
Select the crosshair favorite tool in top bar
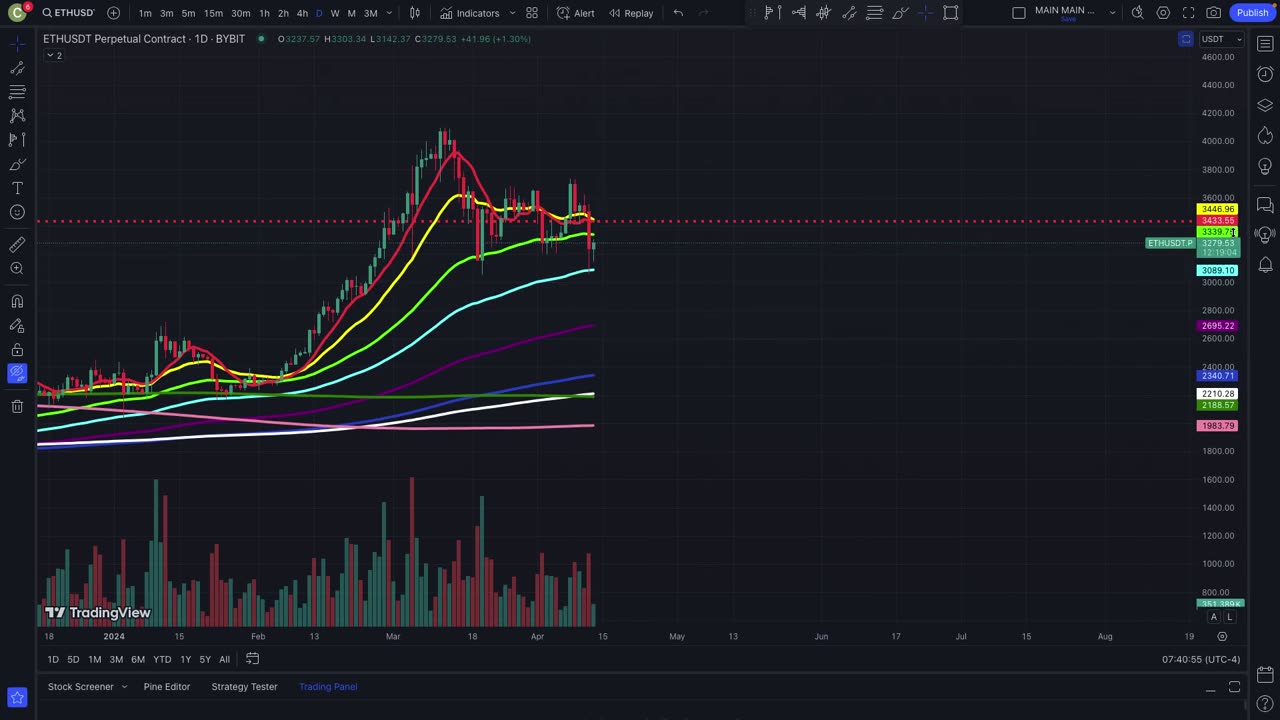pyautogui.click(x=925, y=13)
